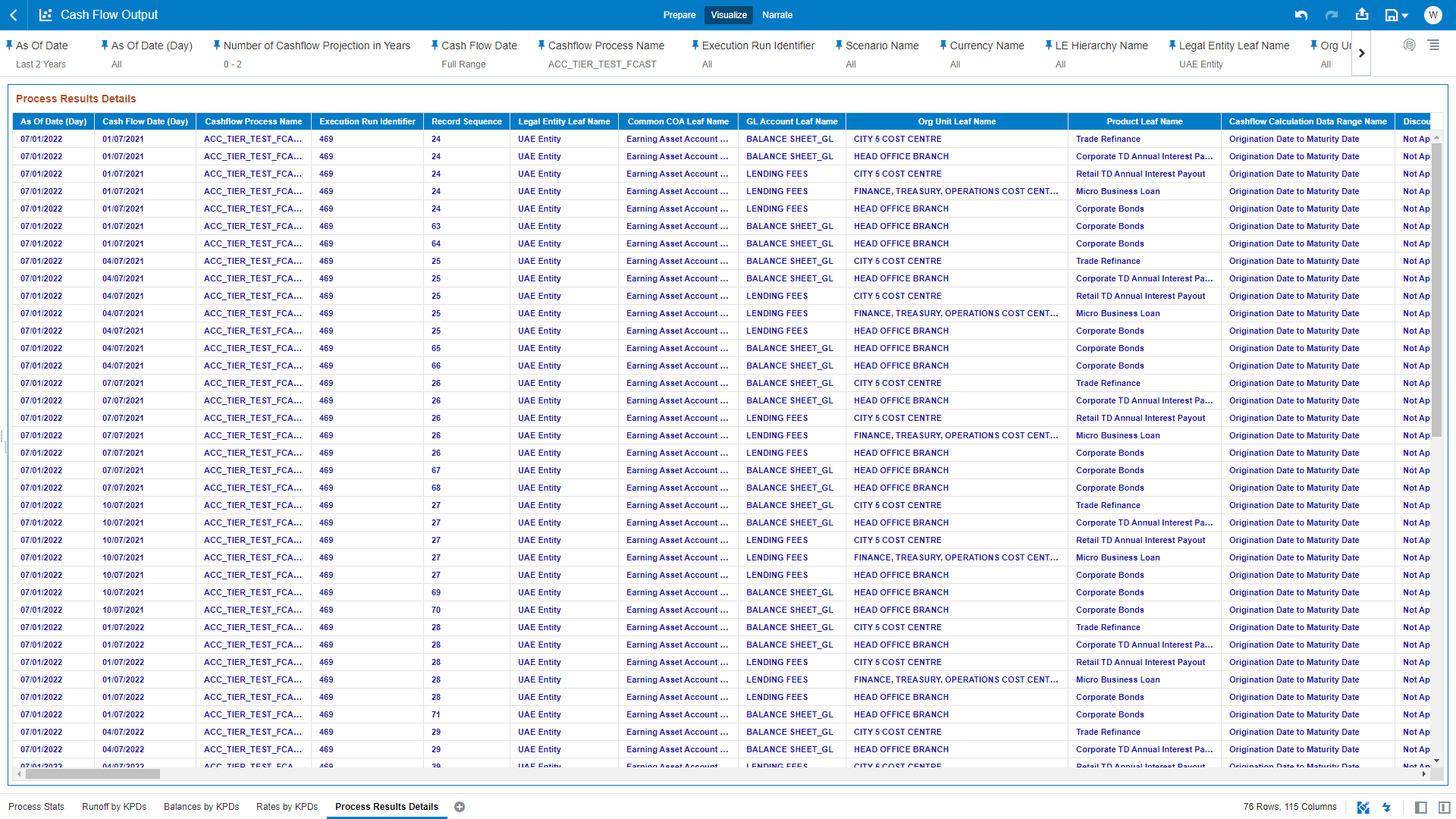Toggle the grammar panel layout icon
Viewport: 1456px width, 819px height.
(1444, 808)
